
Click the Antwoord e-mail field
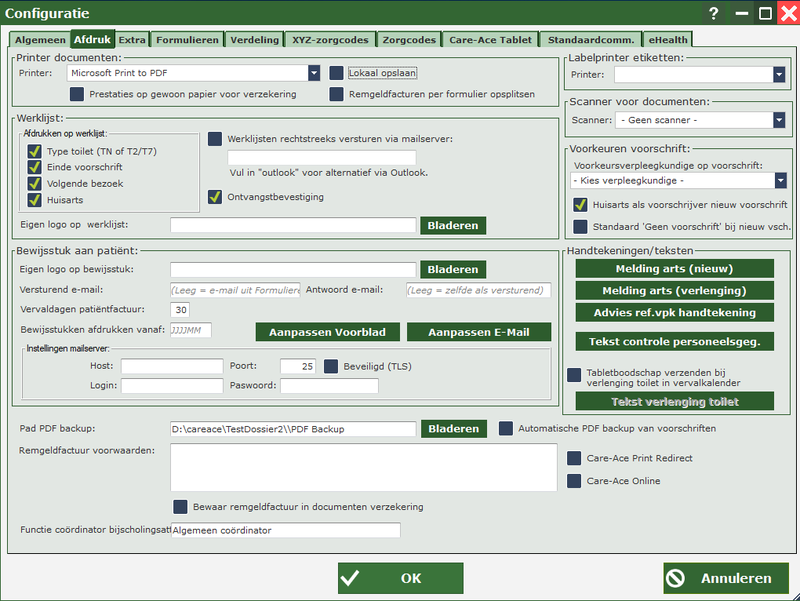click(x=479, y=290)
